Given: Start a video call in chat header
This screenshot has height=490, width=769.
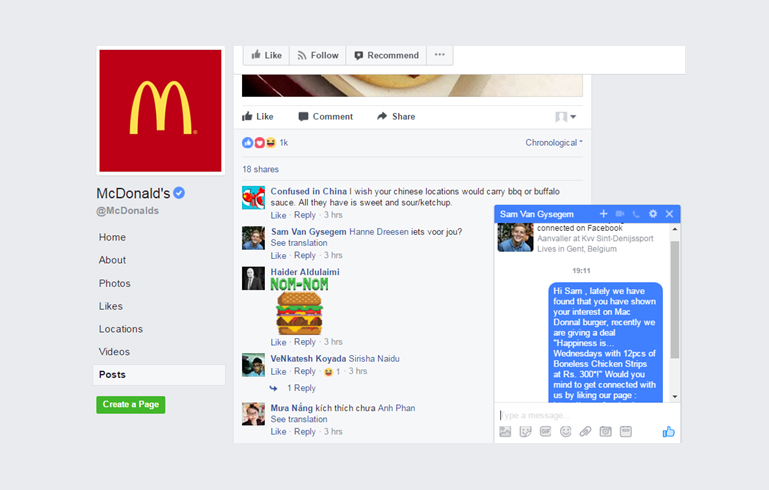Looking at the screenshot, I should 620,214.
